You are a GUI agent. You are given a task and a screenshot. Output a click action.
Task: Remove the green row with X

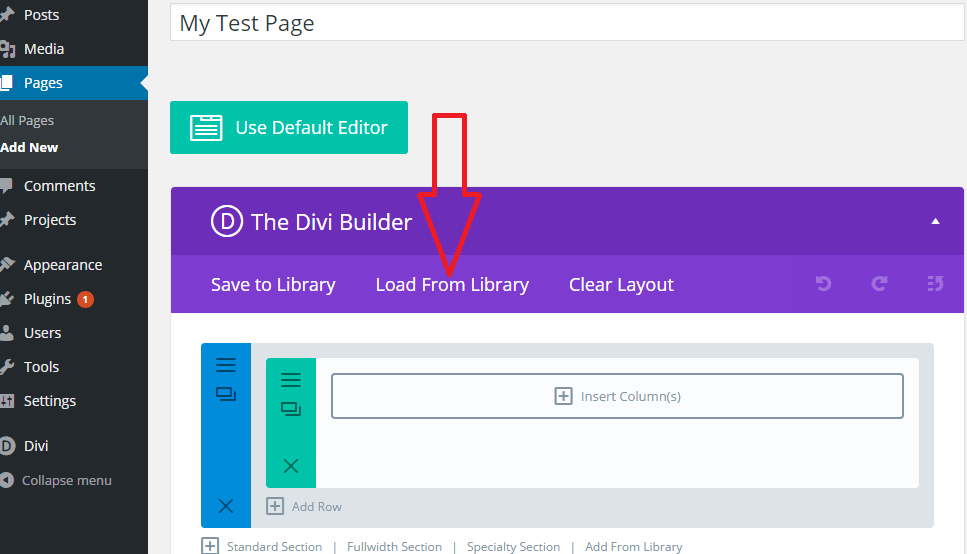[291, 466]
